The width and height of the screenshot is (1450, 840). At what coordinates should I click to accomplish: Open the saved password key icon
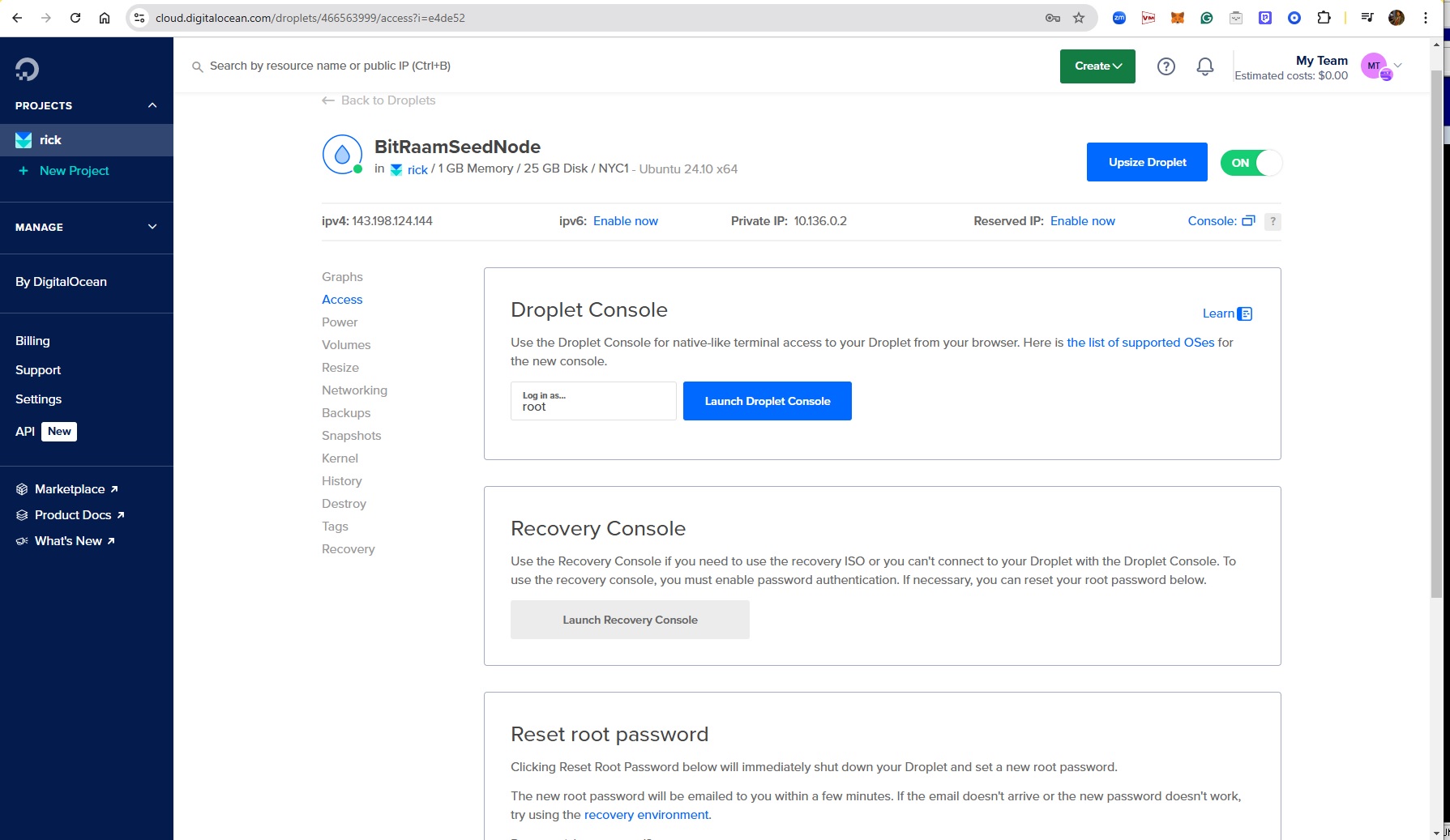pyautogui.click(x=1053, y=18)
